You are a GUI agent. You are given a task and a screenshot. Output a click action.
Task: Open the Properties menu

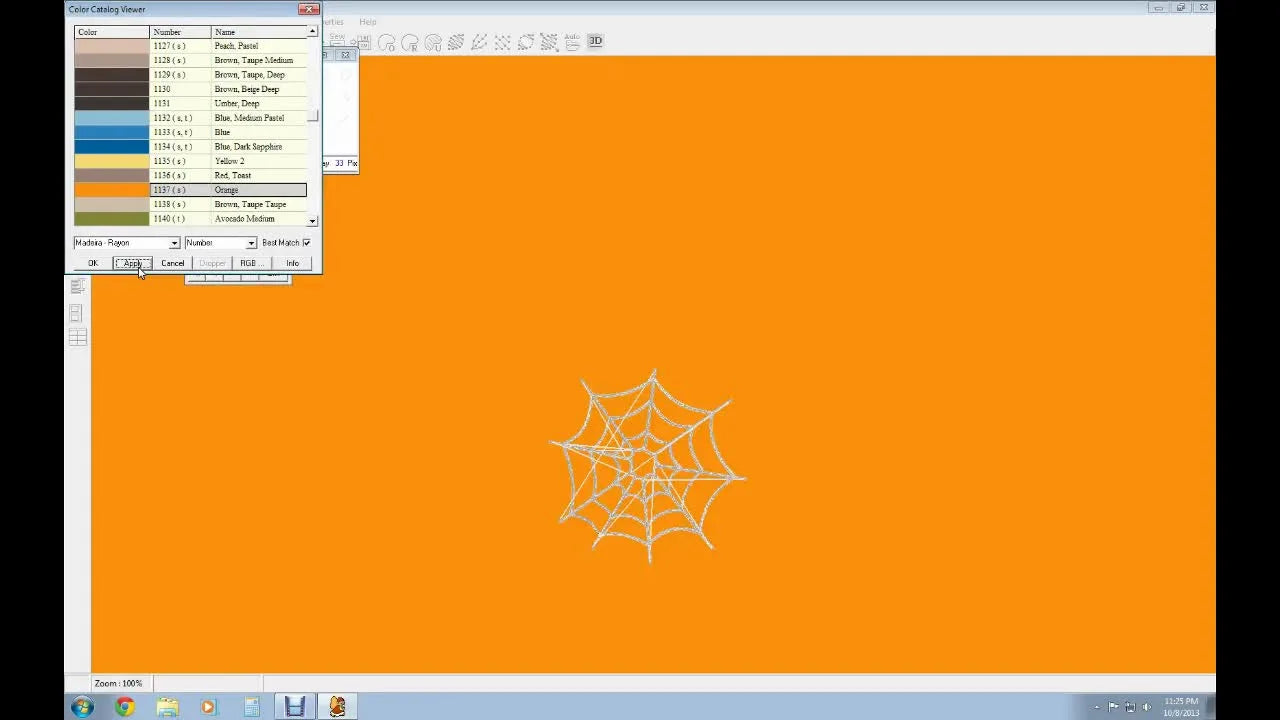[332, 21]
